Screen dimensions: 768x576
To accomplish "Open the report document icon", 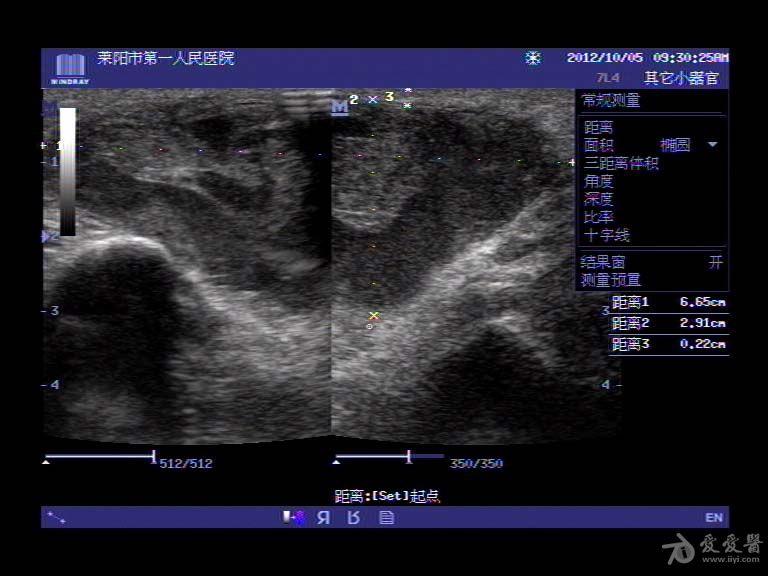I will (x=386, y=517).
